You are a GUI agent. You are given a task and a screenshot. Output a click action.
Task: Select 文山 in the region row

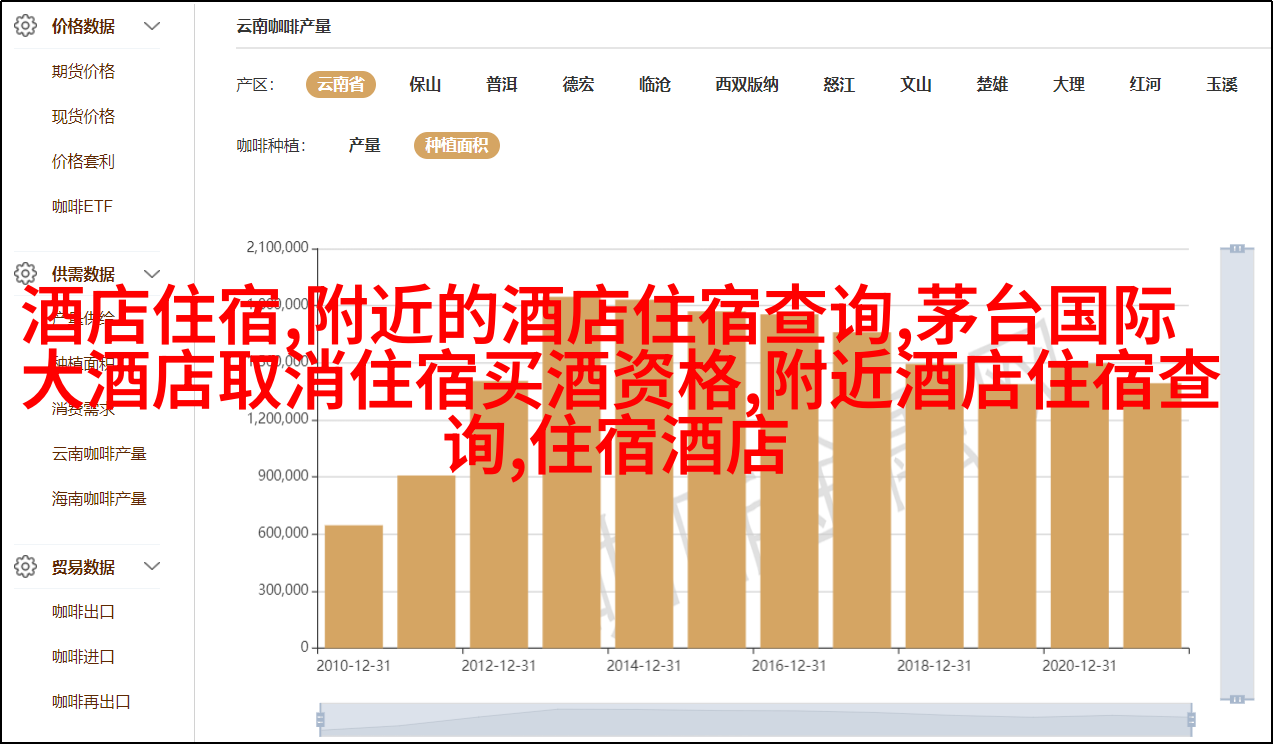click(916, 85)
